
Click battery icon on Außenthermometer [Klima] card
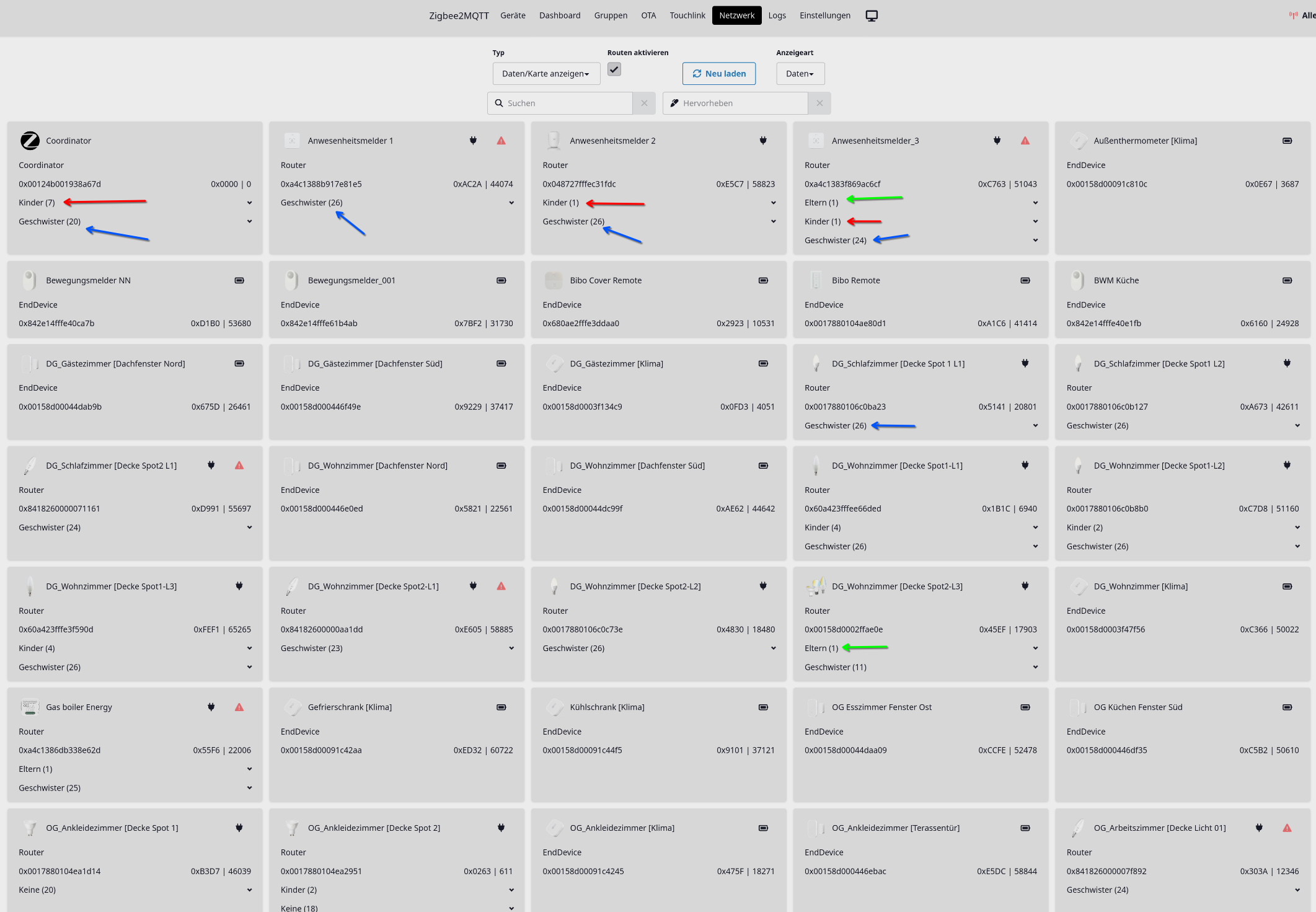pyautogui.click(x=1287, y=141)
